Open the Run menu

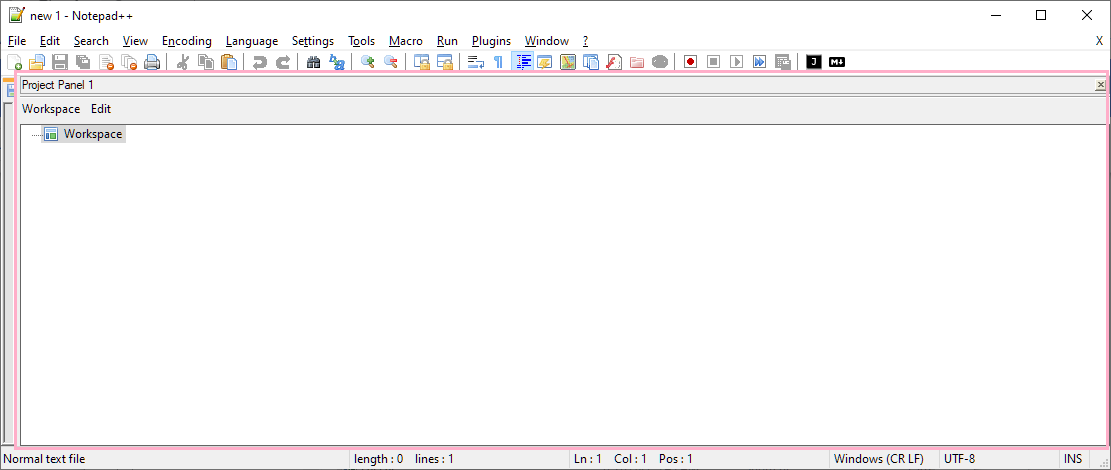click(447, 41)
